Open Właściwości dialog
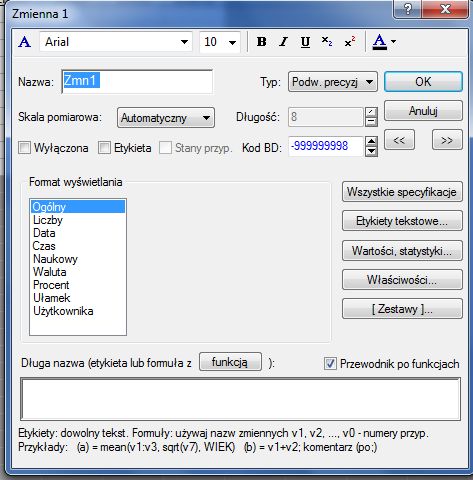The width and height of the screenshot is (473, 480). (x=402, y=280)
